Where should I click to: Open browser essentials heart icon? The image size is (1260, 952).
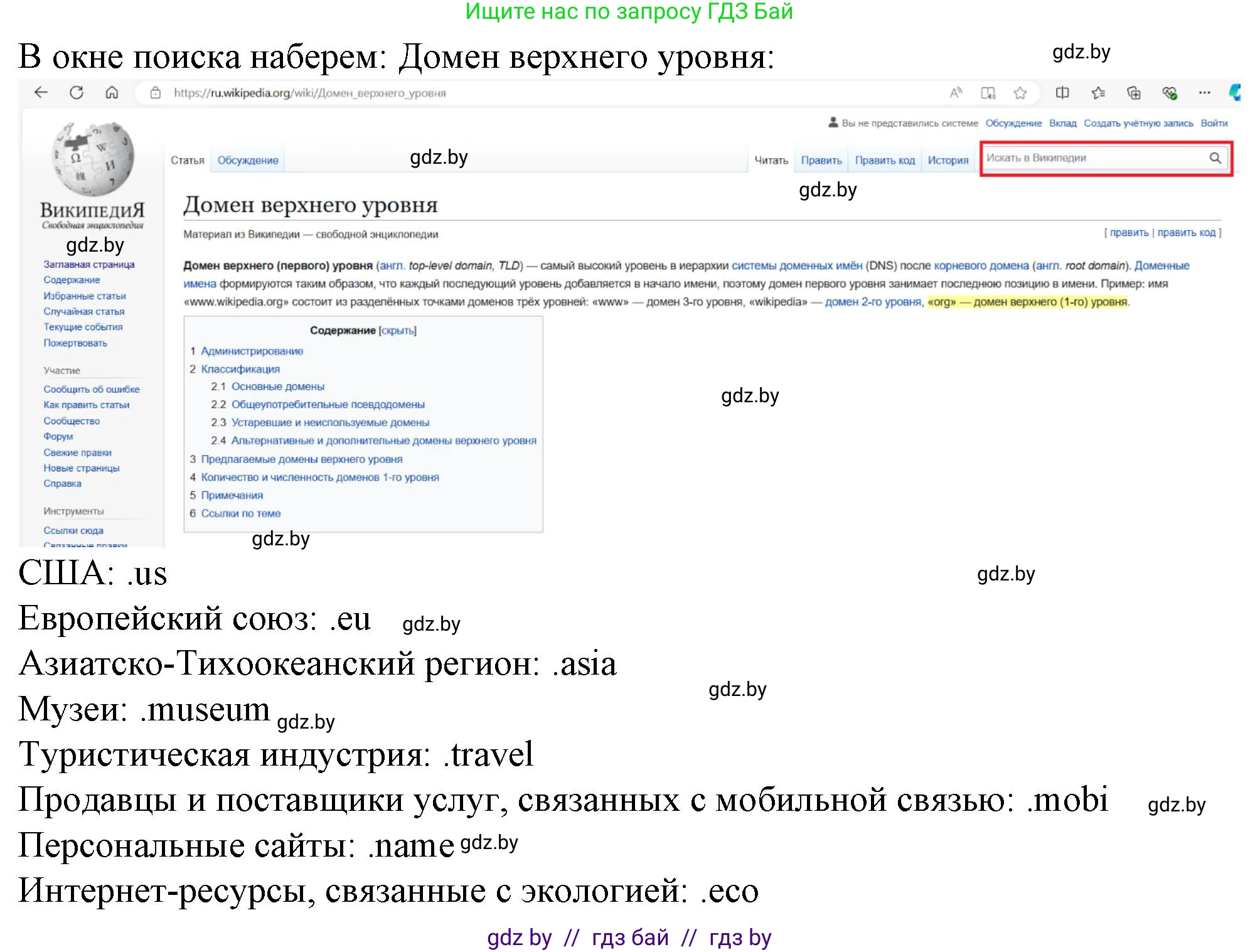[x=1170, y=93]
